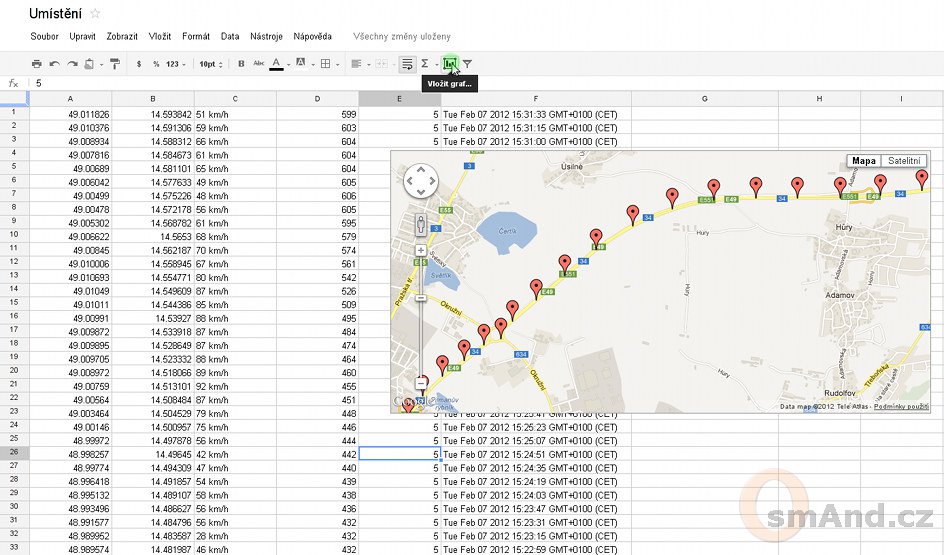
Task: Switch map to Satelitní view
Action: pos(904,161)
